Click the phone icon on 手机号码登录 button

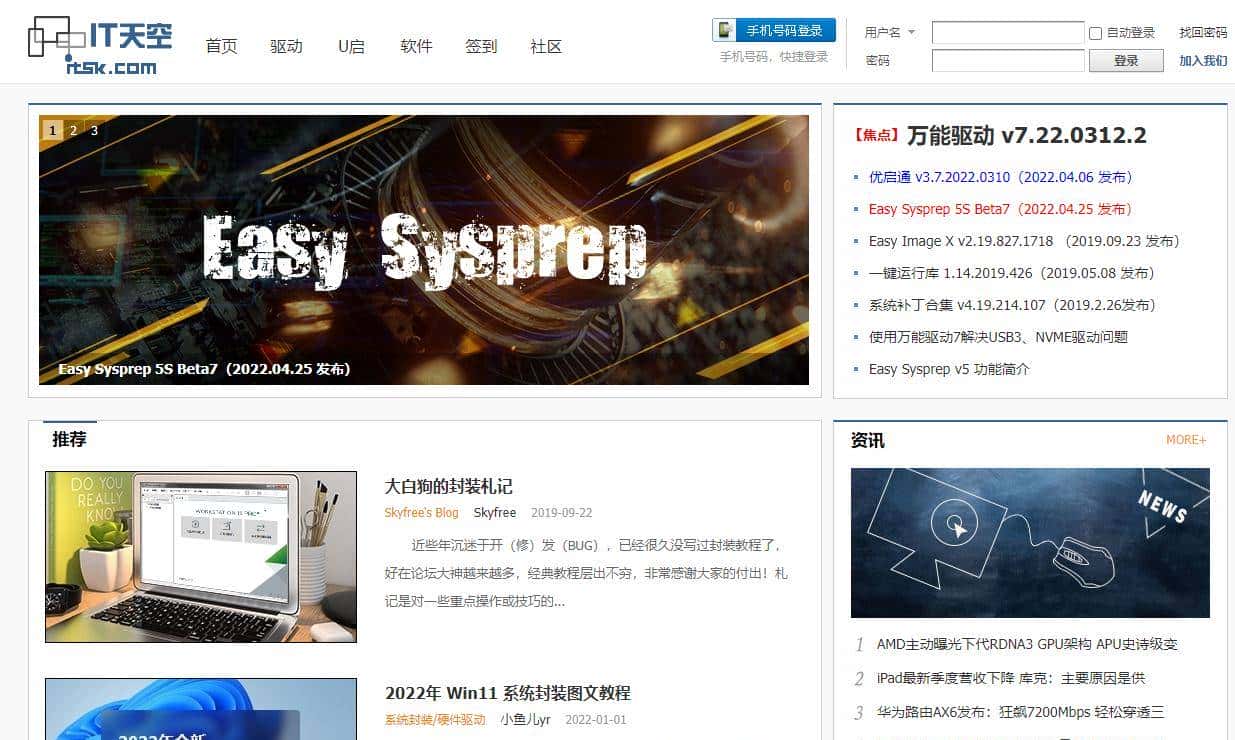(x=722, y=30)
